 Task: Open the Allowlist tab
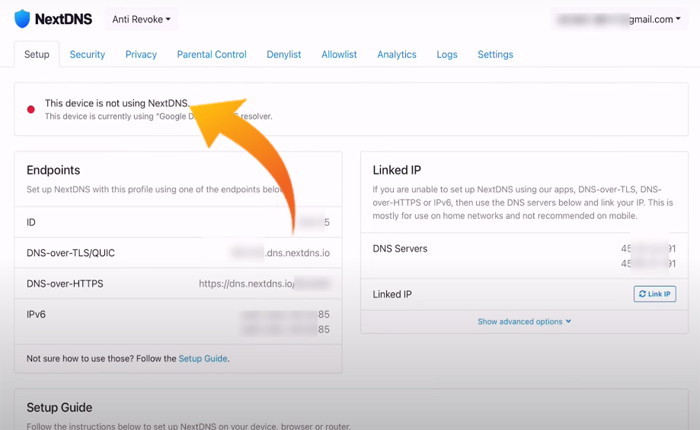[341, 55]
